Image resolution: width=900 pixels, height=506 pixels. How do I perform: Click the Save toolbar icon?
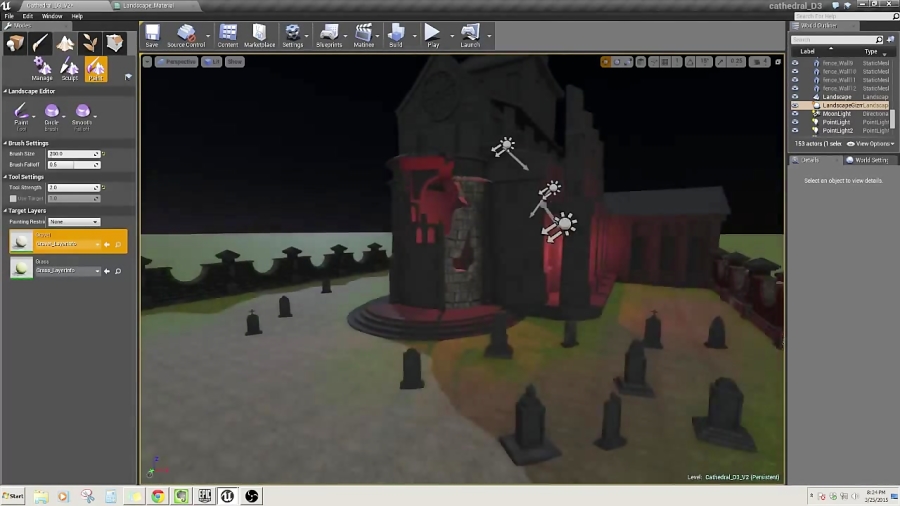coord(152,37)
